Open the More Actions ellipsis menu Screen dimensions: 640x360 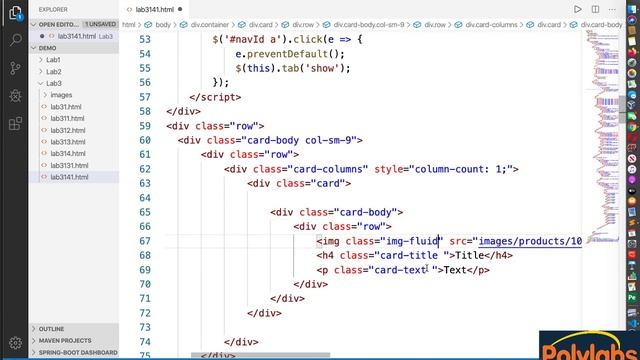tap(612, 9)
